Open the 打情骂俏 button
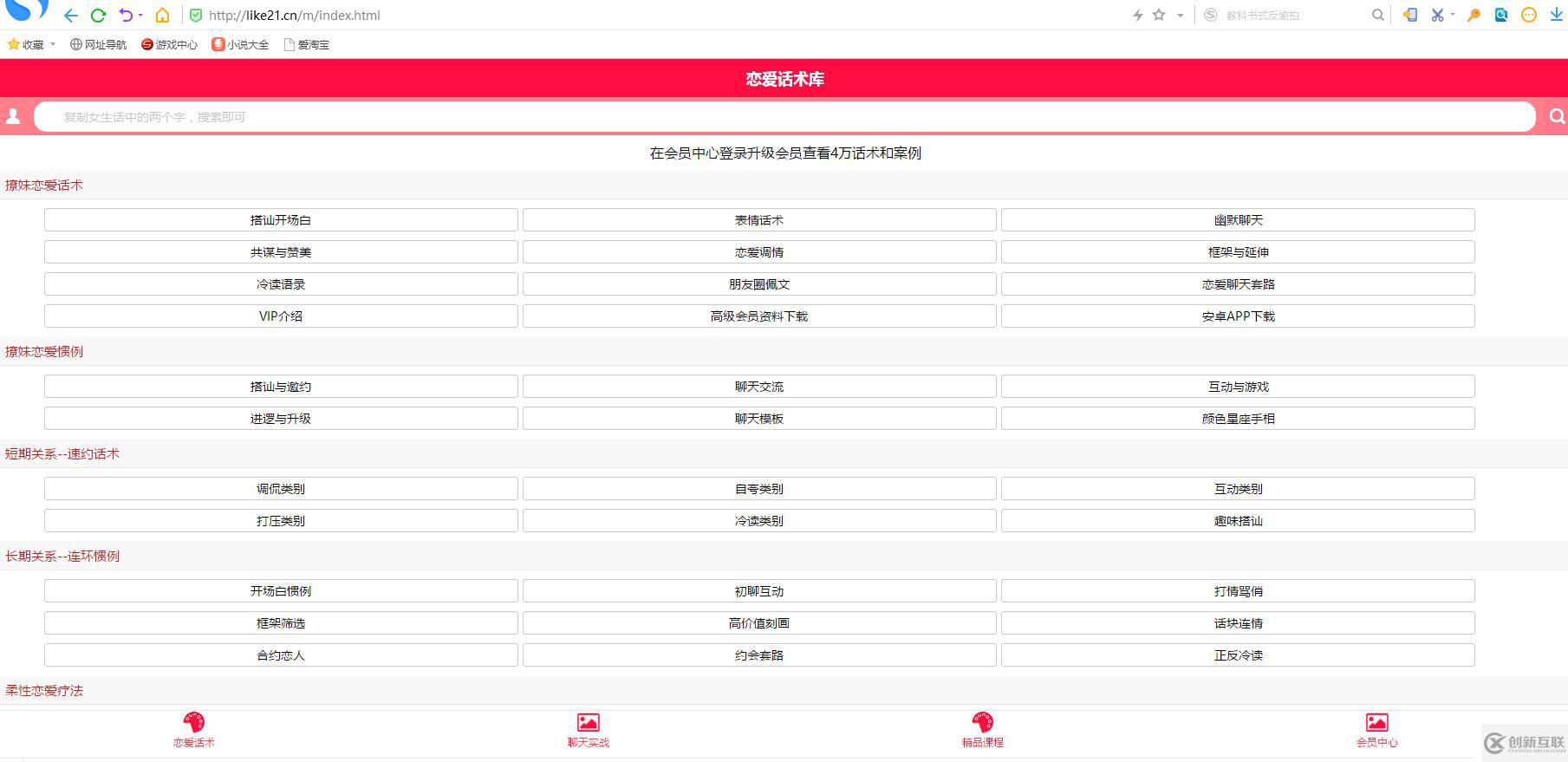This screenshot has height=762, width=1568. [x=1238, y=591]
